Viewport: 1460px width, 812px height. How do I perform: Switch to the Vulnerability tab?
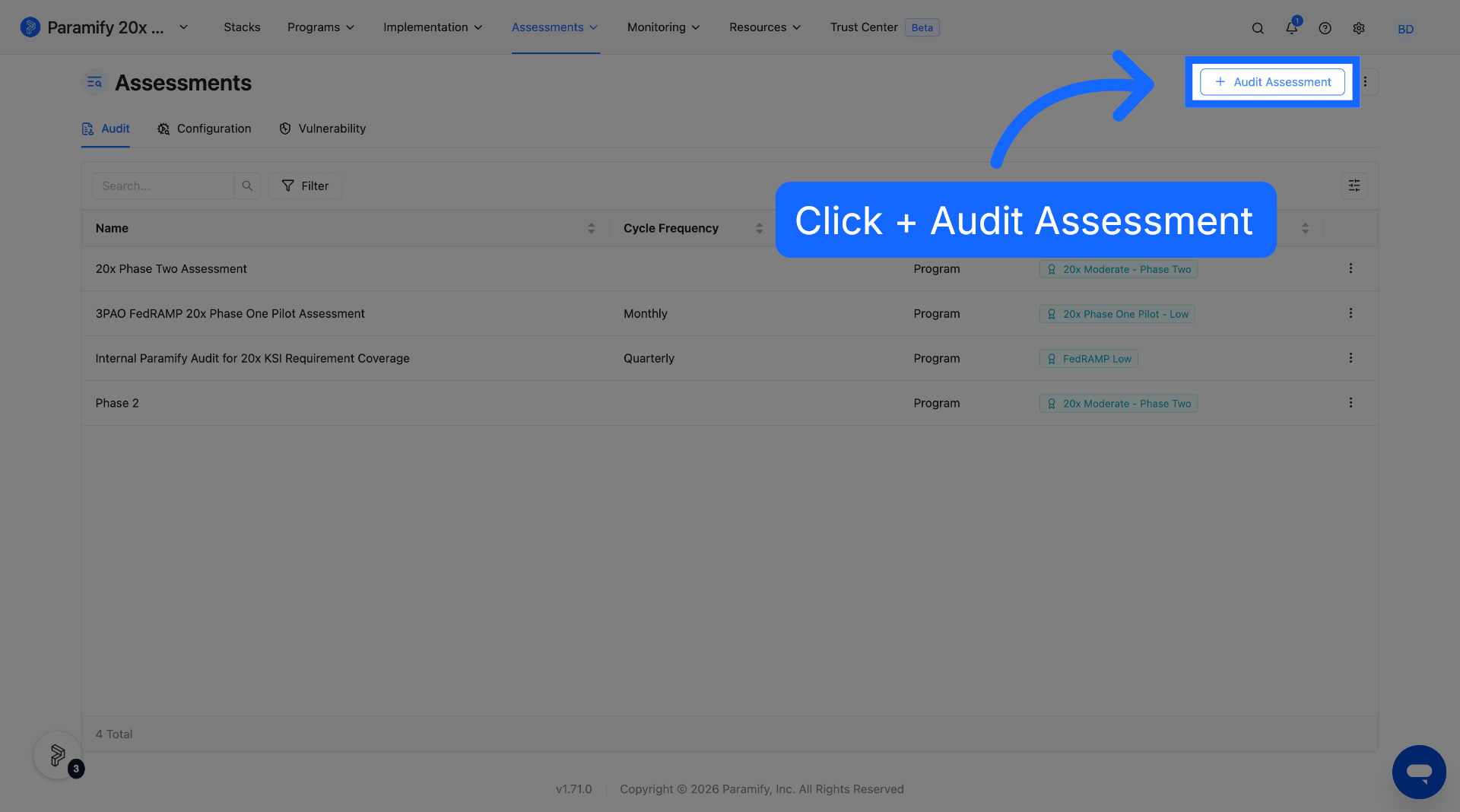pos(322,128)
